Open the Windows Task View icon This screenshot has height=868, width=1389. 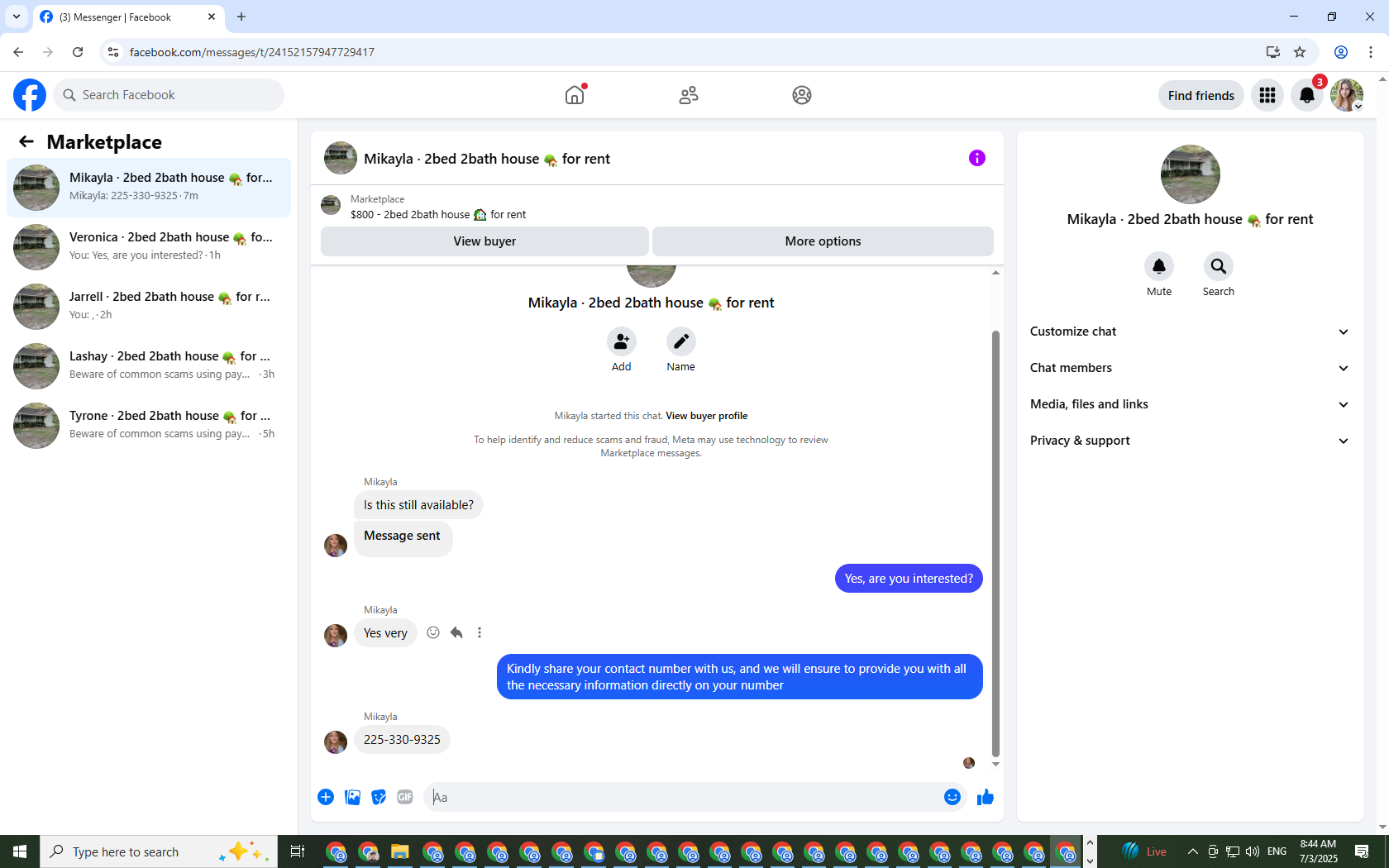tap(298, 851)
